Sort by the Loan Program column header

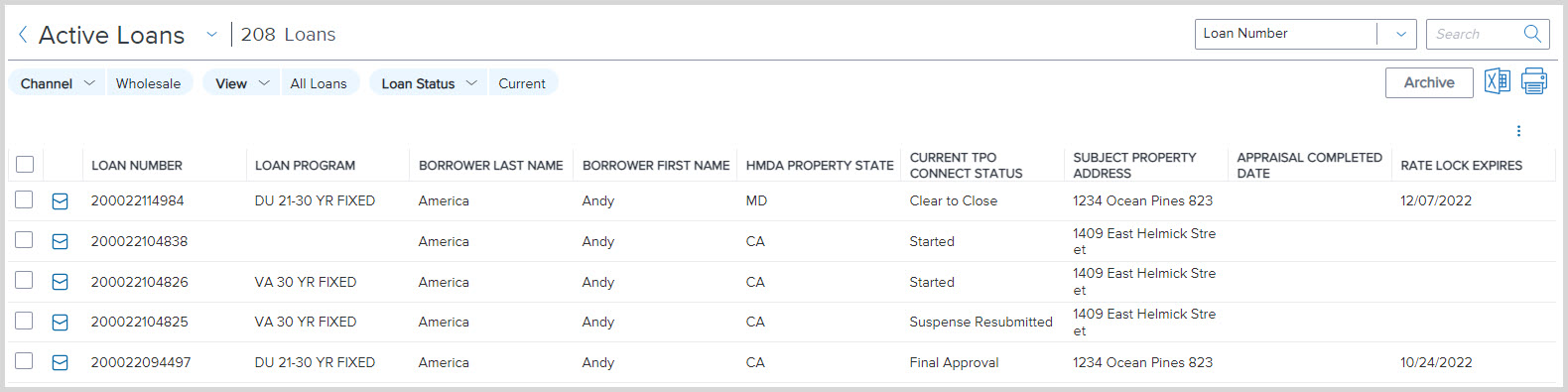305,166
